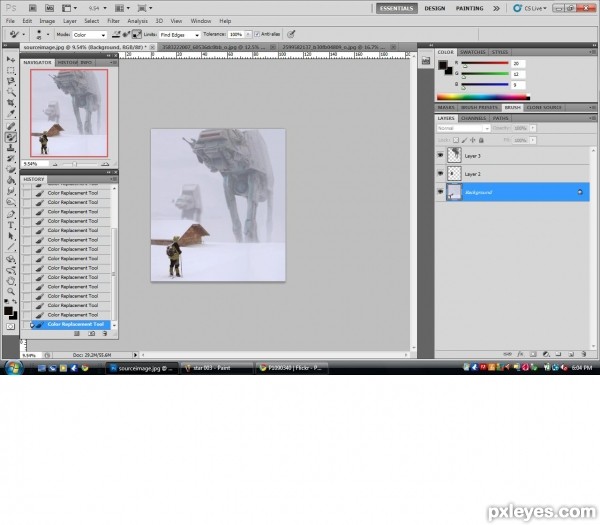Image resolution: width=600 pixels, height=525 pixels.
Task: Open the Image menu
Action: (x=47, y=21)
